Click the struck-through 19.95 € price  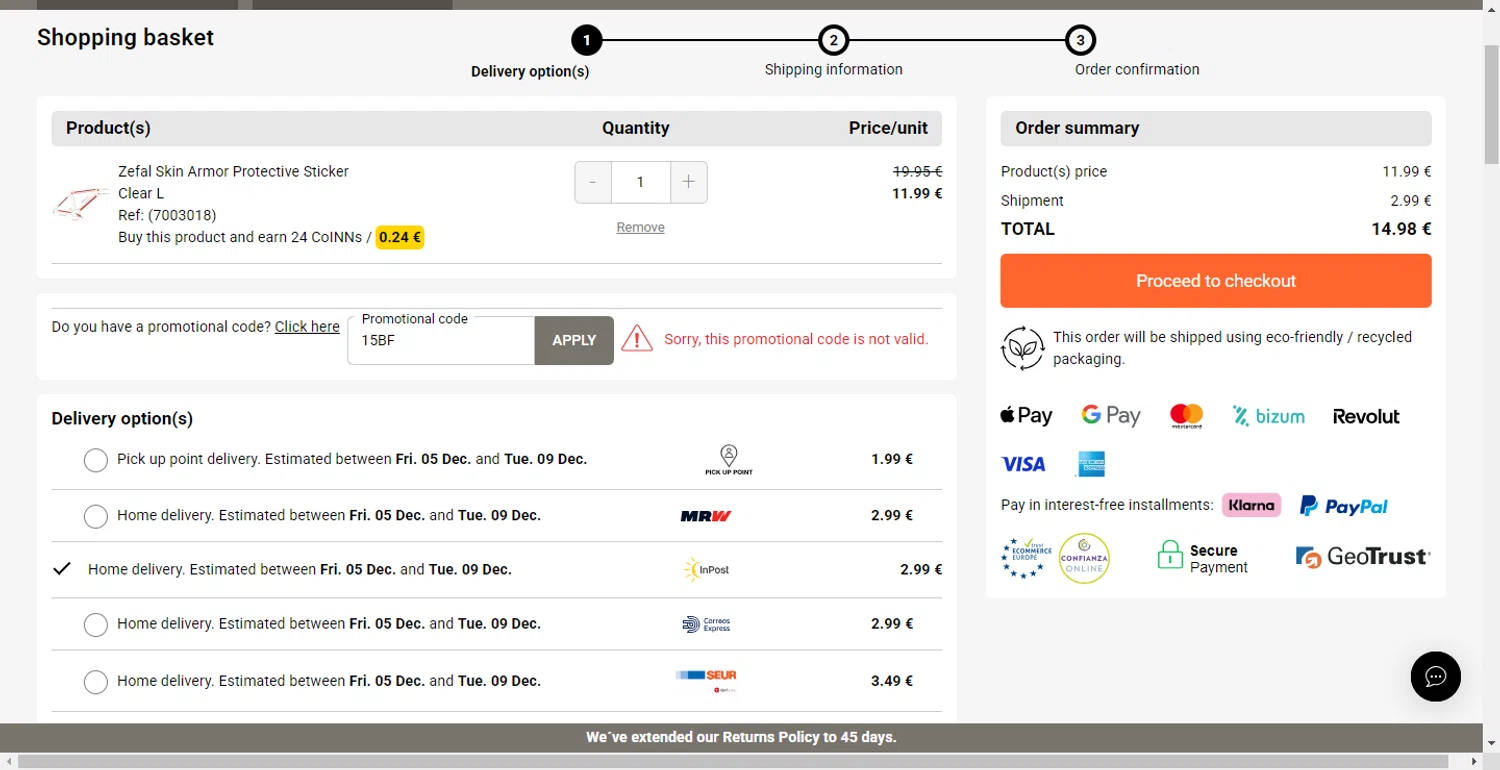[917, 171]
